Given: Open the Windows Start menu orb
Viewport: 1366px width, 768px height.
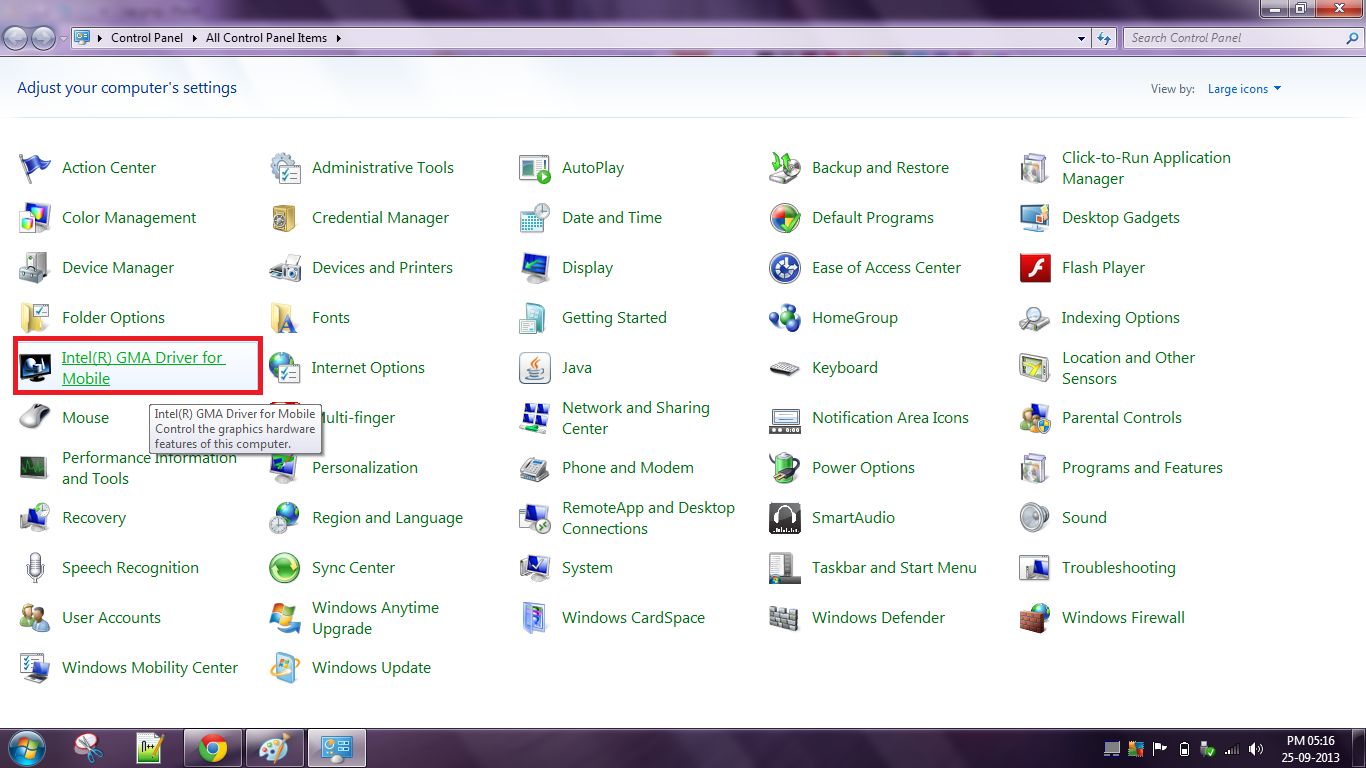Looking at the screenshot, I should [27, 748].
